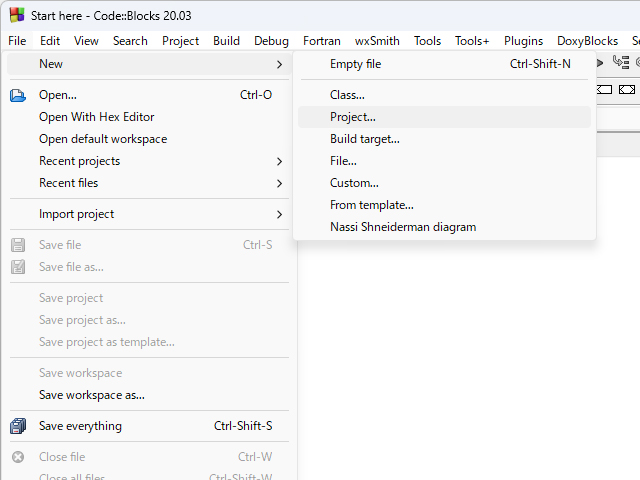Open the Tools+ menu

(x=472, y=41)
